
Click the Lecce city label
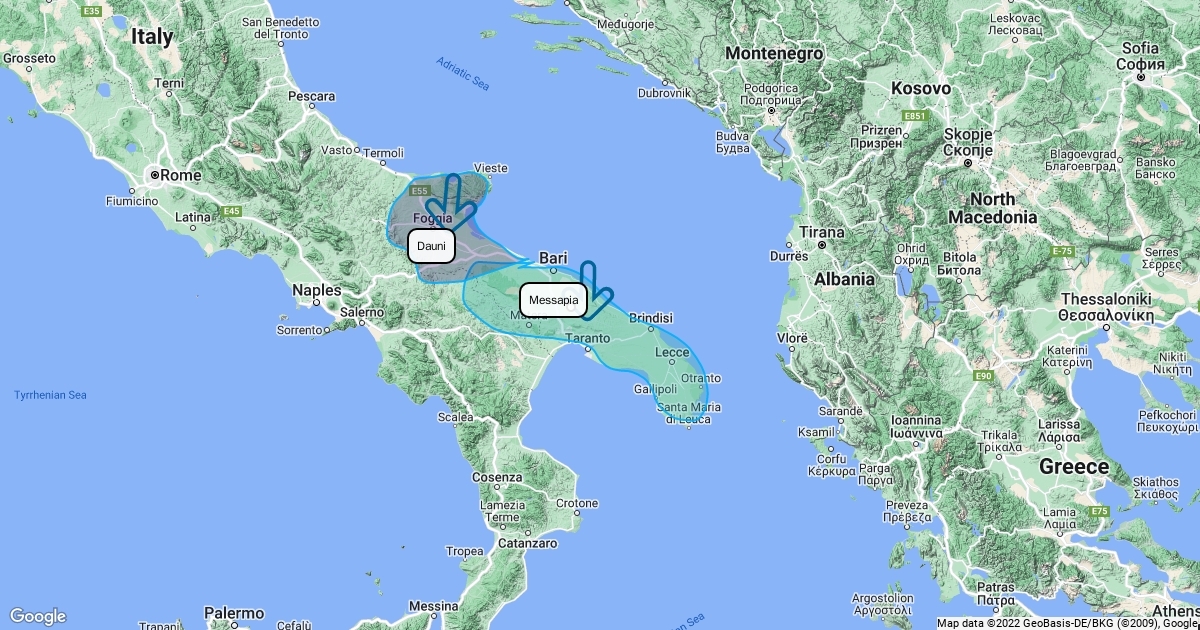(x=671, y=353)
